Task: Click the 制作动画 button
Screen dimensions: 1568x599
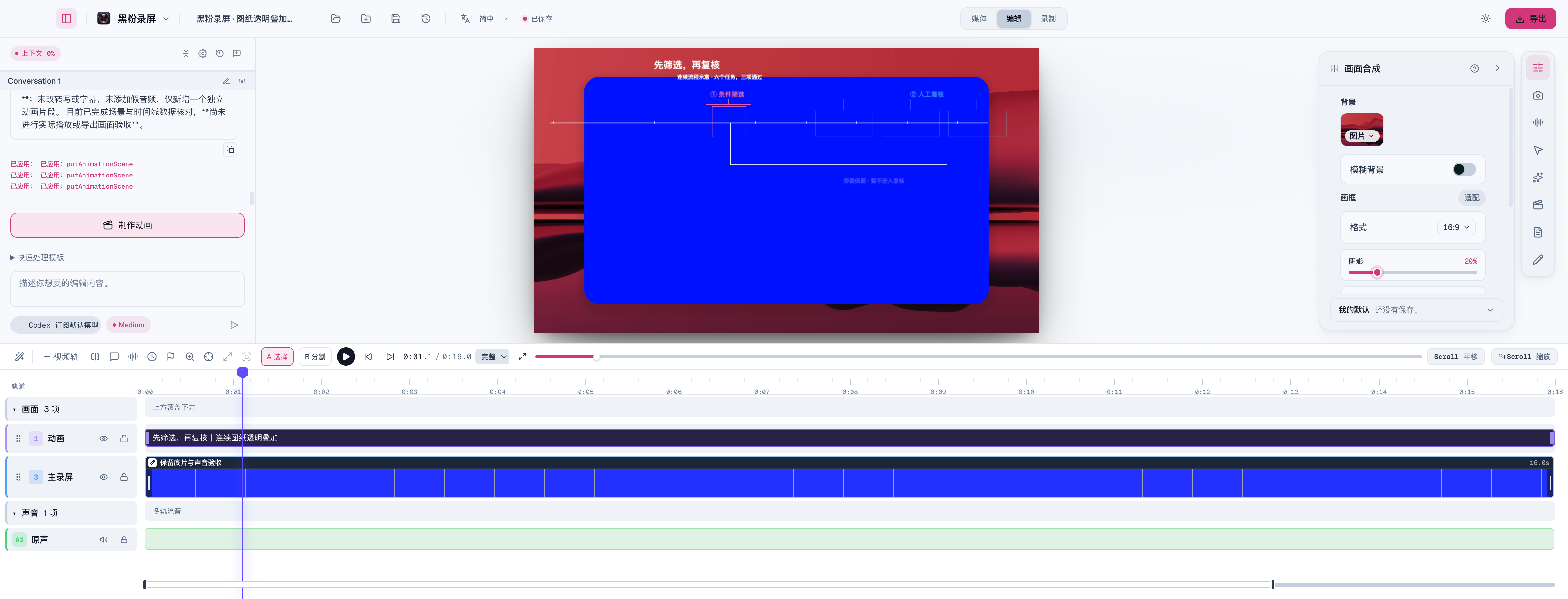Action: point(127,225)
